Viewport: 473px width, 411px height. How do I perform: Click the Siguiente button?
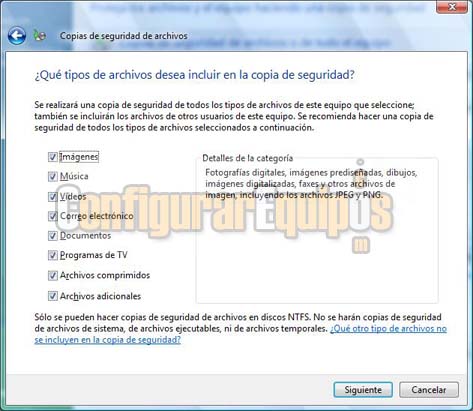coord(363,390)
